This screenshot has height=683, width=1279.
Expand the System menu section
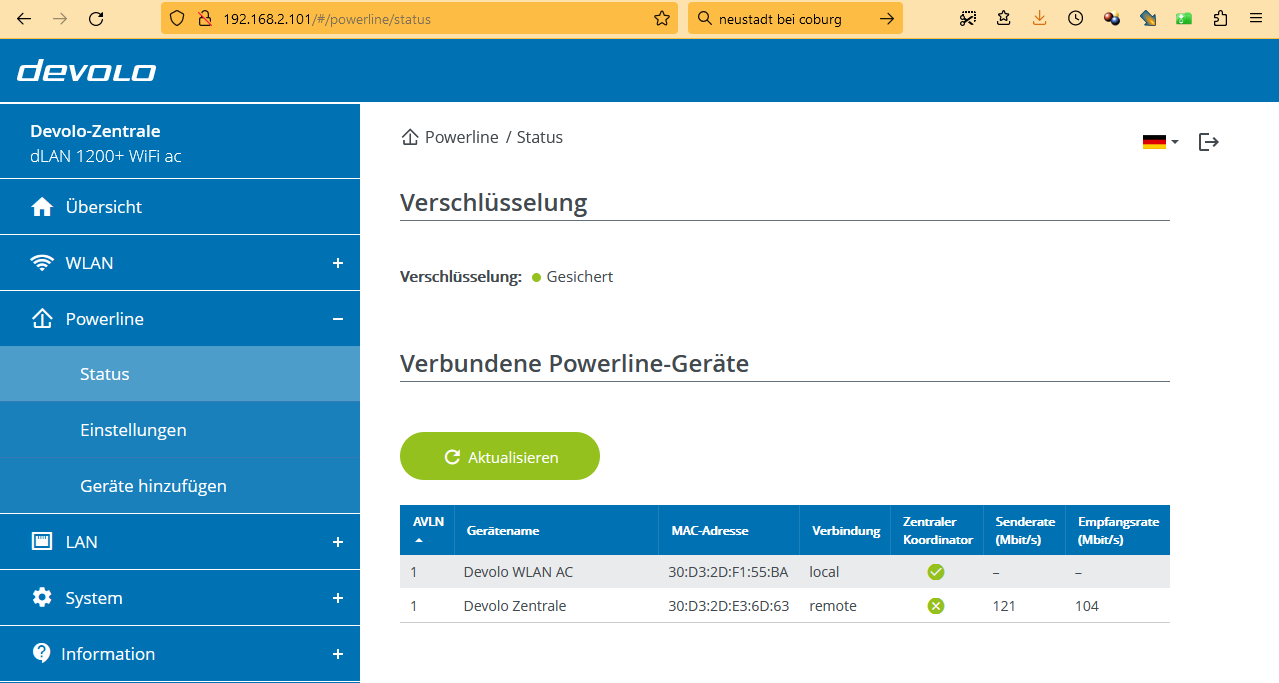(338, 598)
